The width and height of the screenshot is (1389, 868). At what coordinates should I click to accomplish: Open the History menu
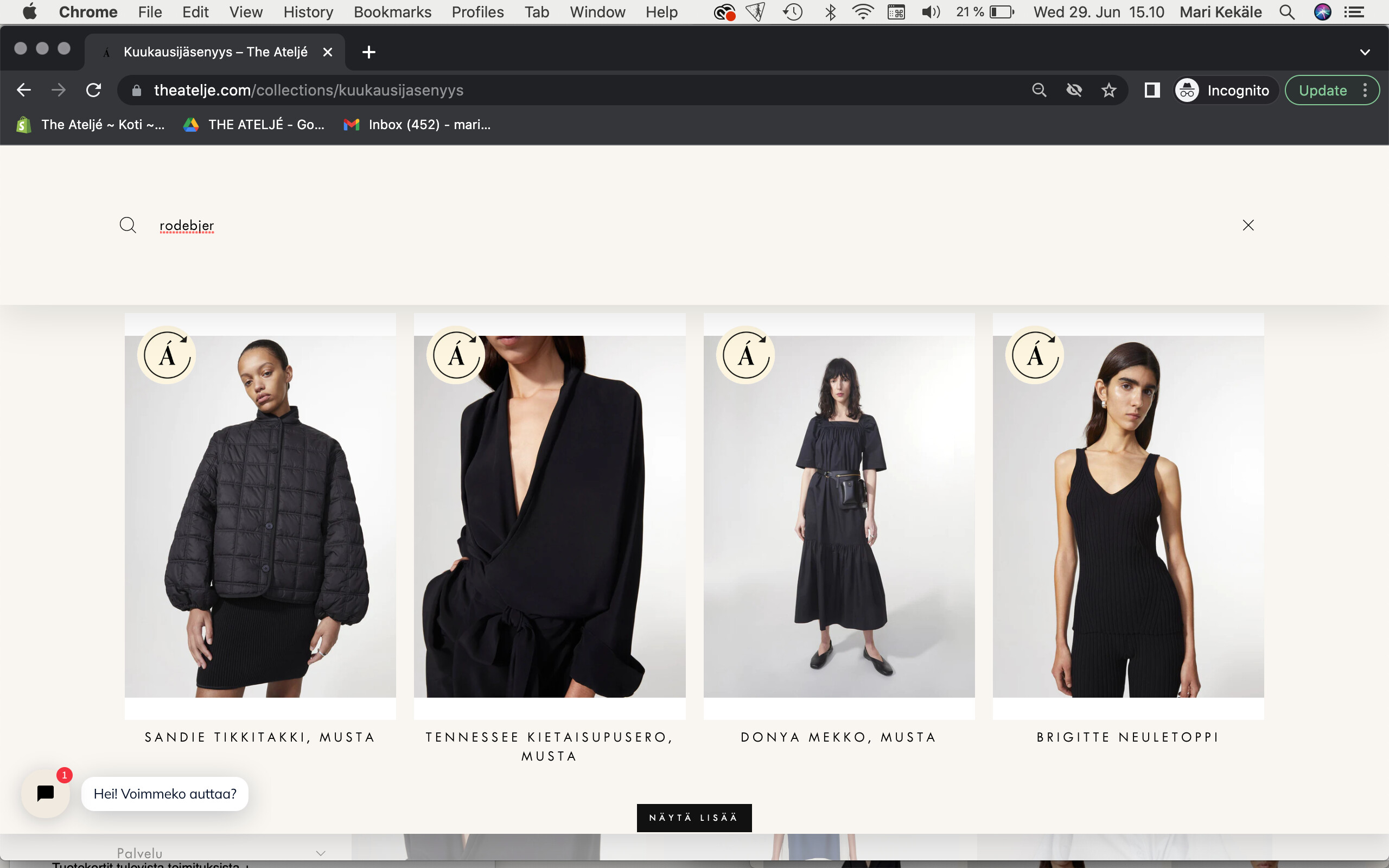308,12
